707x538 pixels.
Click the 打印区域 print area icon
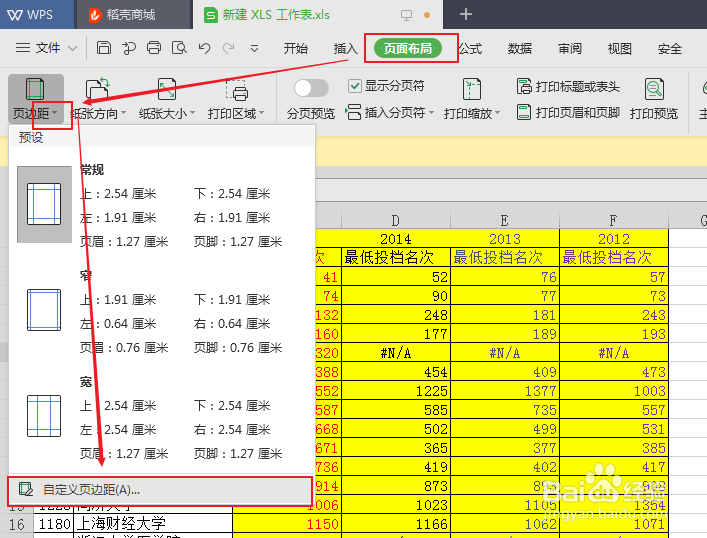pyautogui.click(x=237, y=89)
